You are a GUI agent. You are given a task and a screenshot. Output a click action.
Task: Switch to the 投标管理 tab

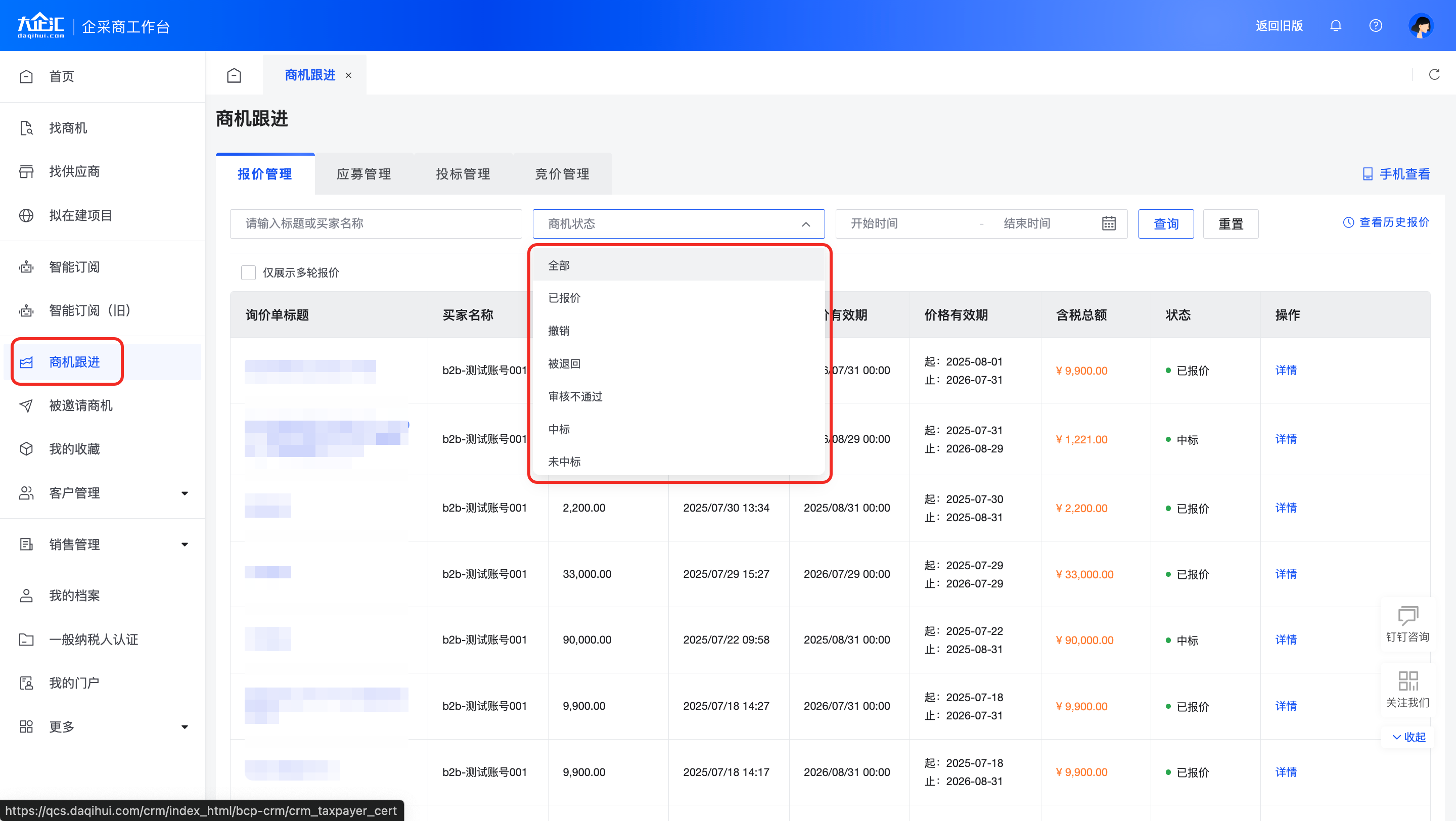click(463, 174)
